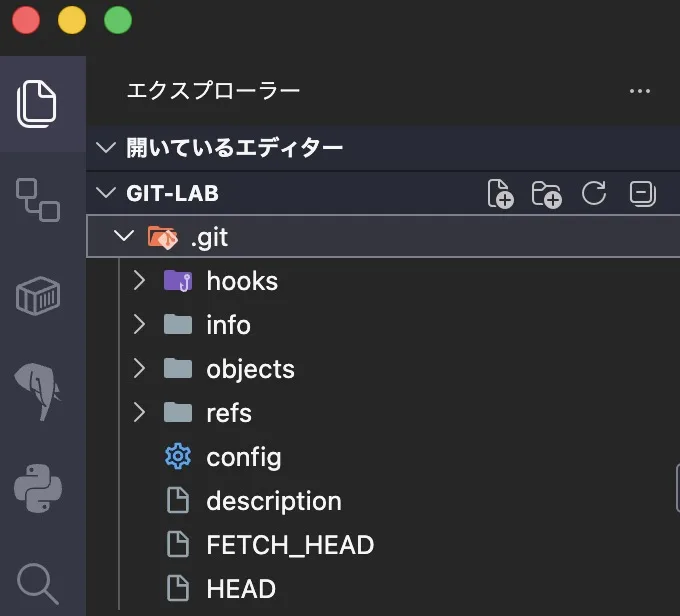Click the file icon beside FETCH_HEAD
This screenshot has height=616, width=680.
click(x=178, y=544)
